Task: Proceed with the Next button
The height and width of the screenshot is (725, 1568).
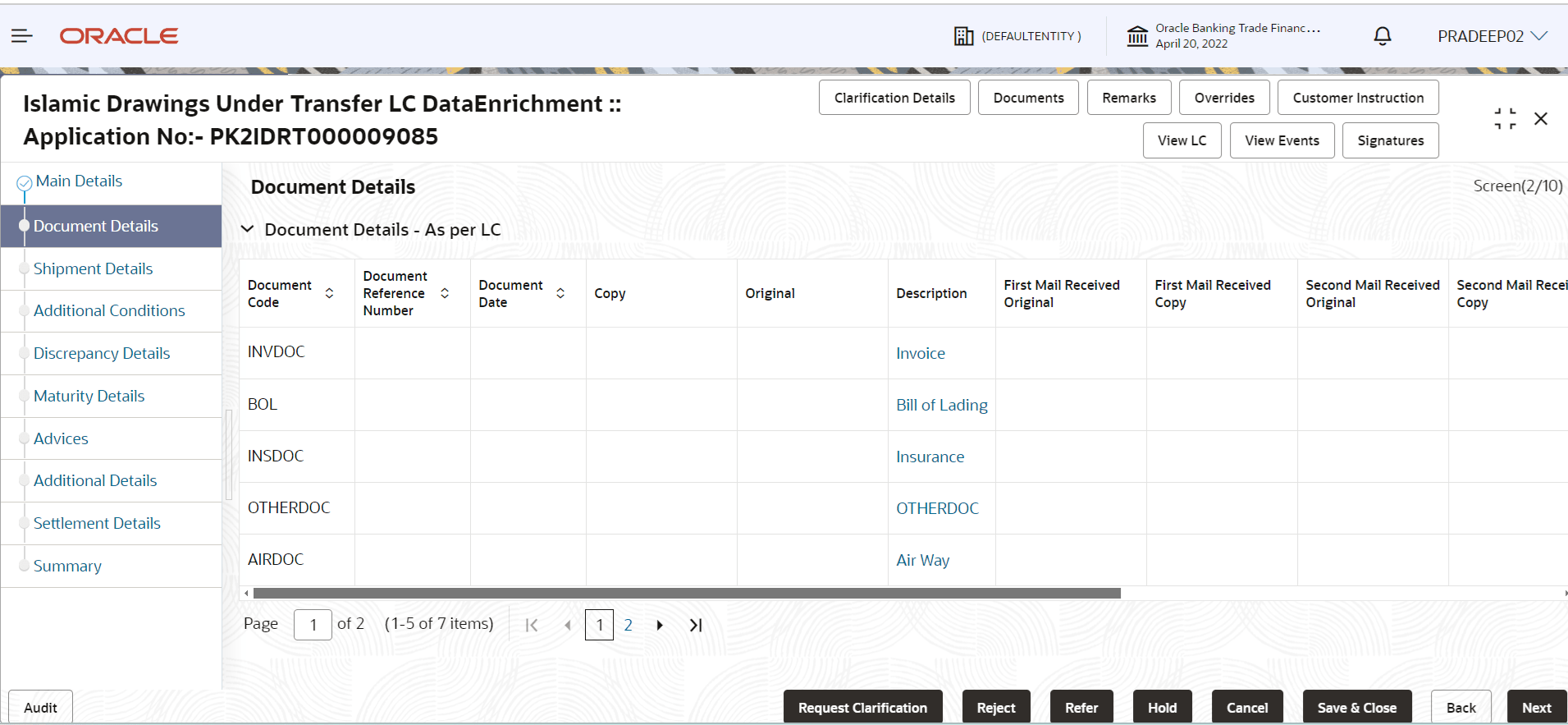Action: pyautogui.click(x=1537, y=707)
